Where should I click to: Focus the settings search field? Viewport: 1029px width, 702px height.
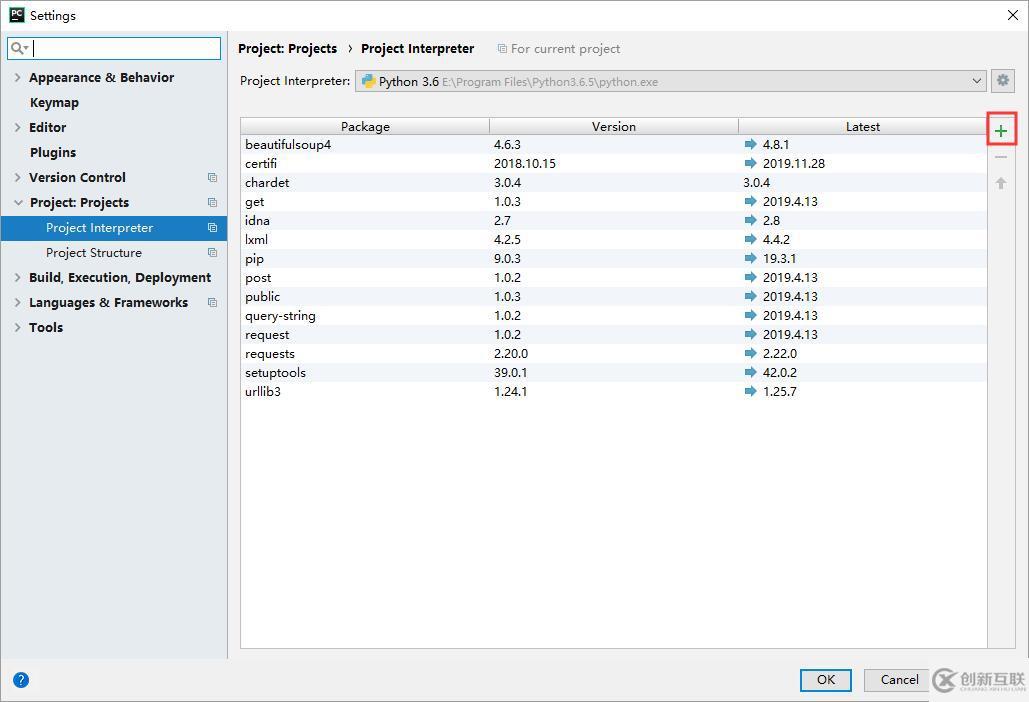[x=125, y=48]
